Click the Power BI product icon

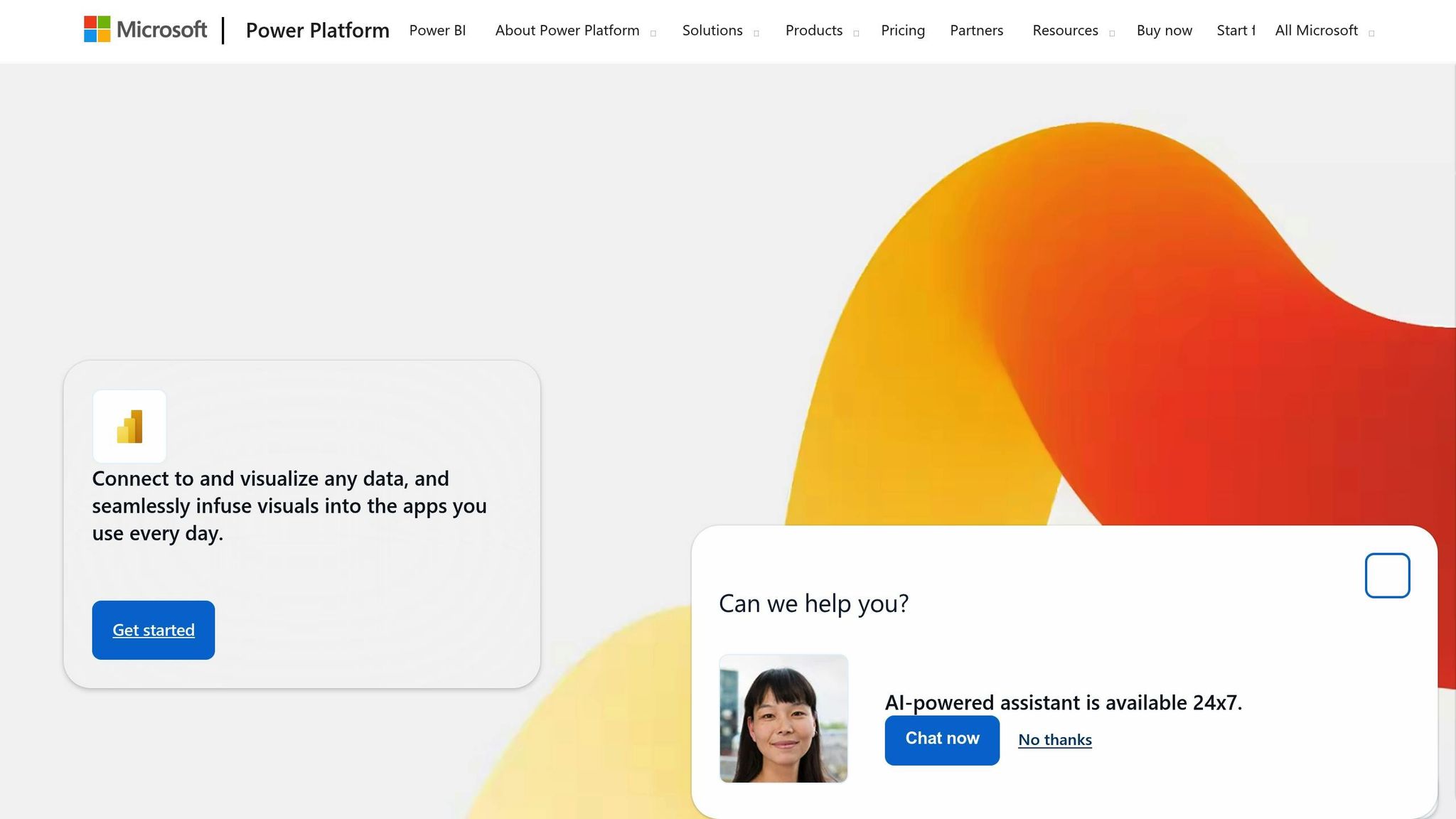[x=129, y=427]
